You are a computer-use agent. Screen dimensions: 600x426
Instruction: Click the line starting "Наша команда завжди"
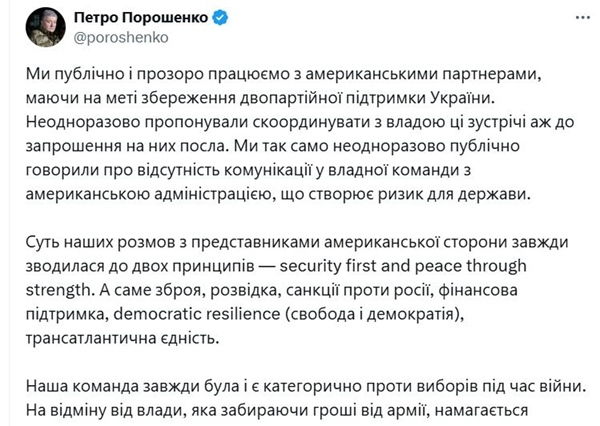pyautogui.click(x=305, y=387)
